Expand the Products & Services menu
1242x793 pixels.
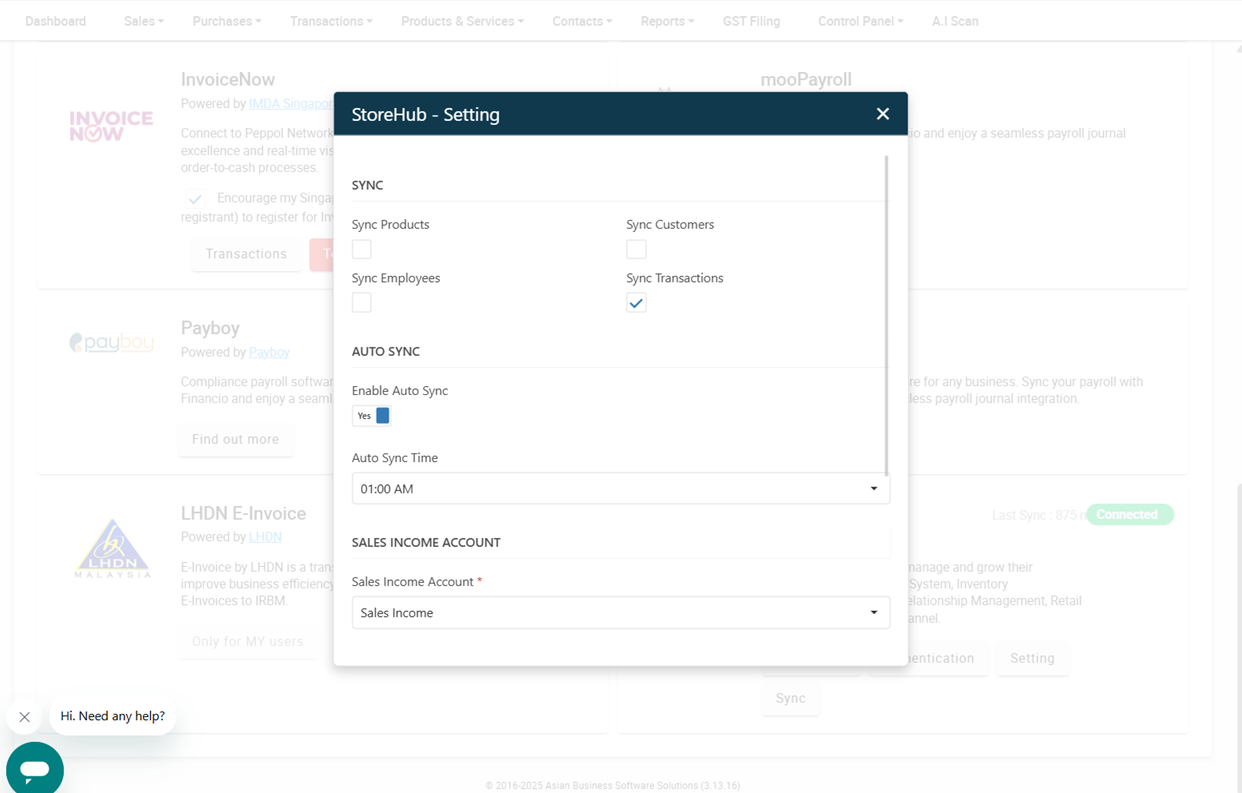(462, 21)
